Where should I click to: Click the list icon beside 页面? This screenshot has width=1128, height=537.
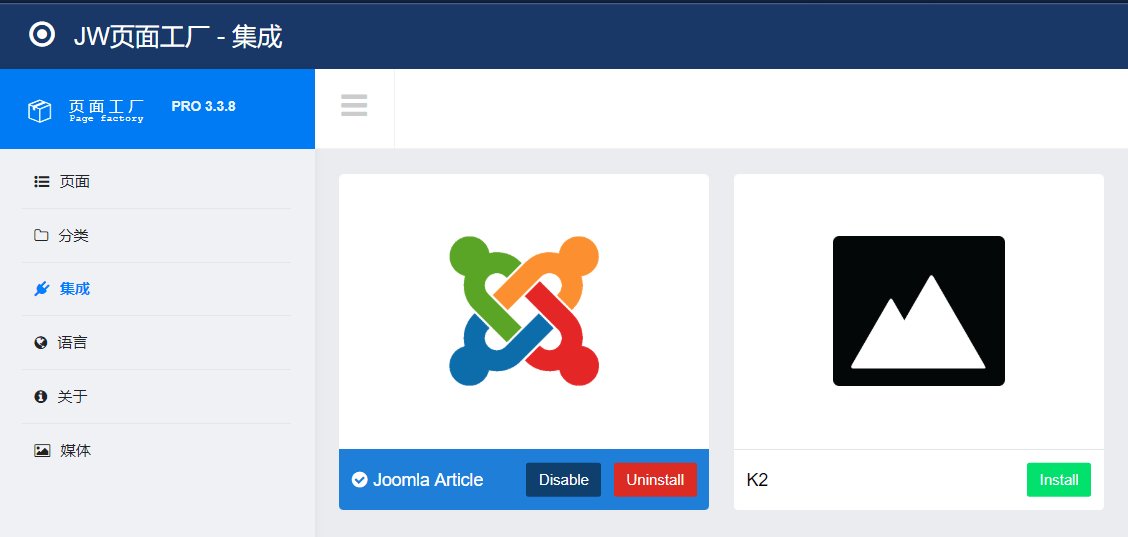click(x=42, y=181)
